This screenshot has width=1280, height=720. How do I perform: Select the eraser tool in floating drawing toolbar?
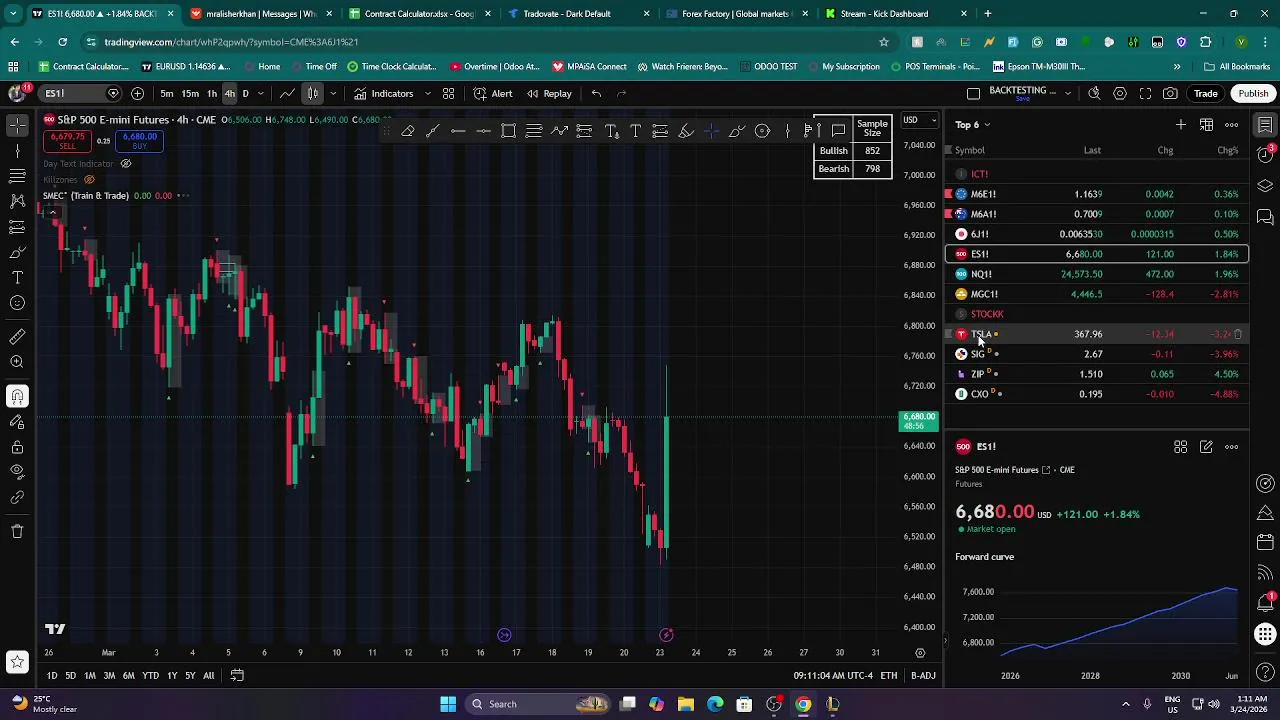(408, 131)
